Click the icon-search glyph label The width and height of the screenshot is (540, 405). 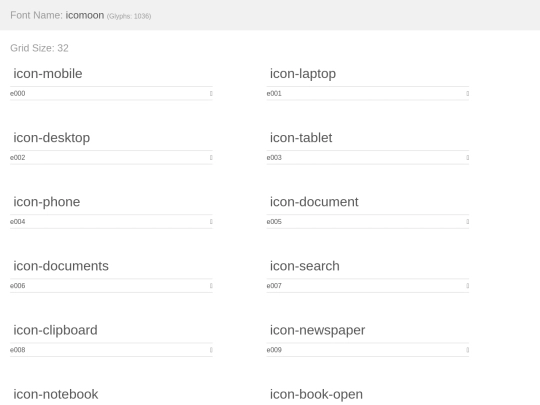305,266
